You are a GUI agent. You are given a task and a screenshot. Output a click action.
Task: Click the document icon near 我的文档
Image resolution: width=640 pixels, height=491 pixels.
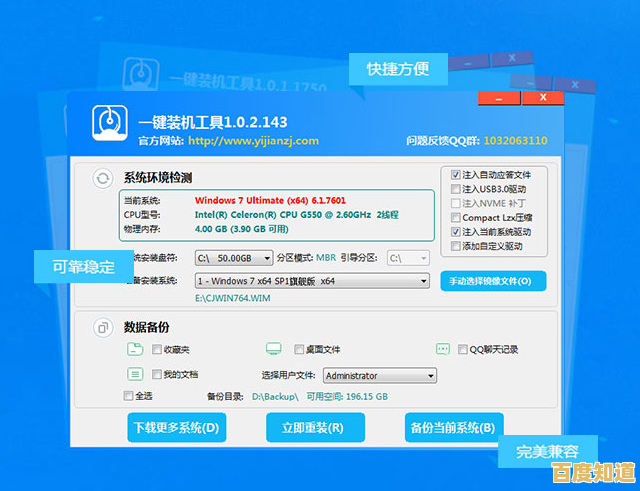135,374
